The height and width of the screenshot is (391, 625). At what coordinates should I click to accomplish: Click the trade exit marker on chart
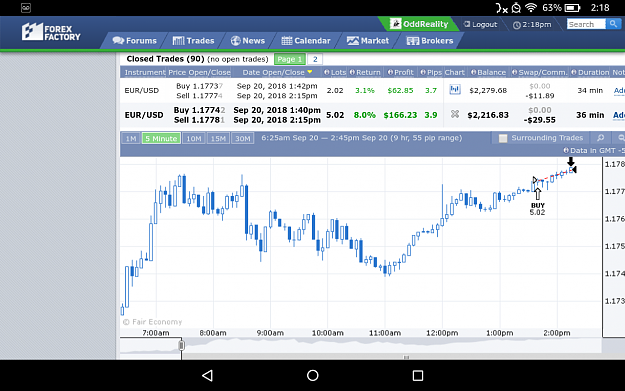(573, 169)
